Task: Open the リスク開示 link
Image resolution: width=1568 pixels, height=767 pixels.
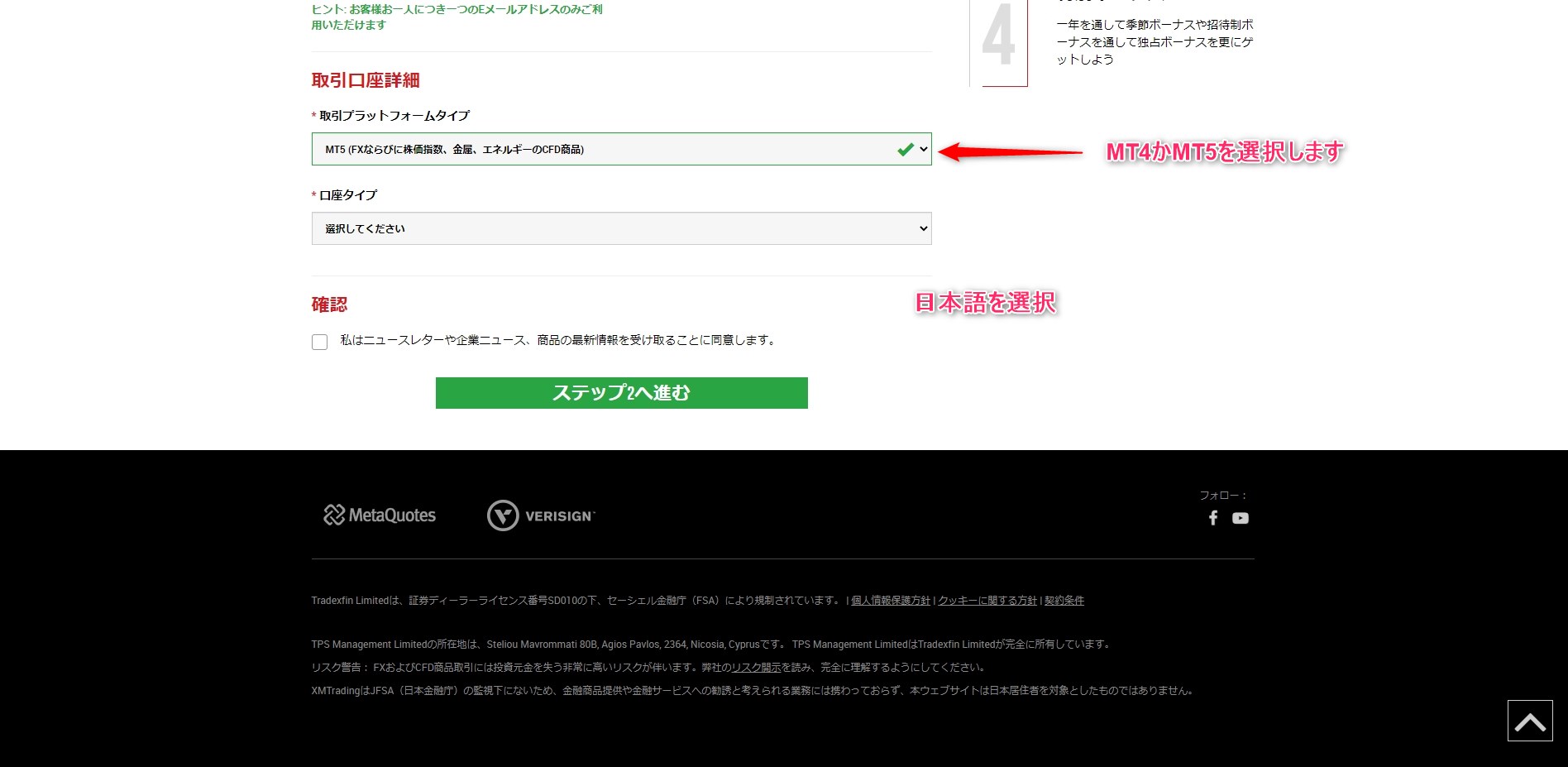Action: pos(756,668)
